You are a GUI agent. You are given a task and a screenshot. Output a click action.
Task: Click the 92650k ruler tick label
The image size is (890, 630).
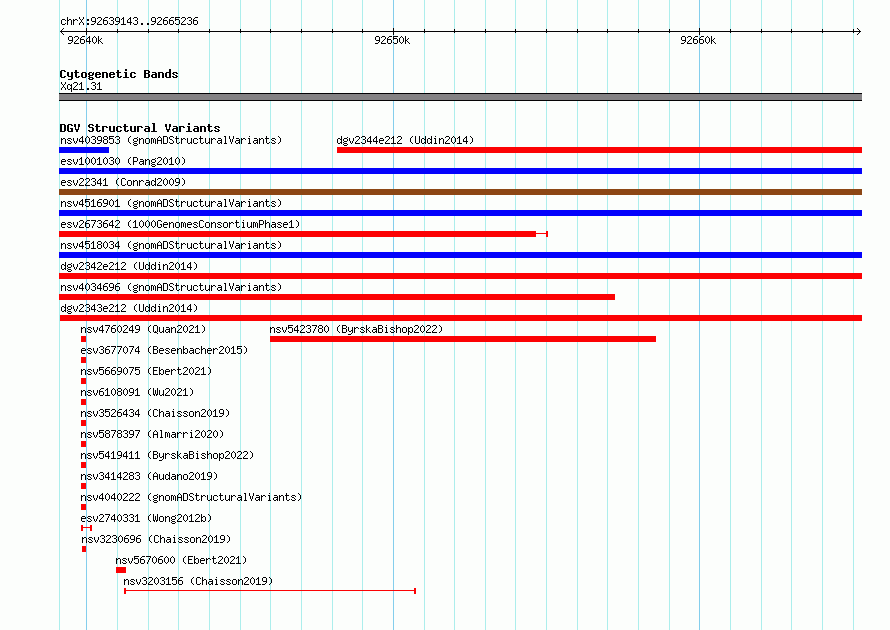tap(392, 40)
